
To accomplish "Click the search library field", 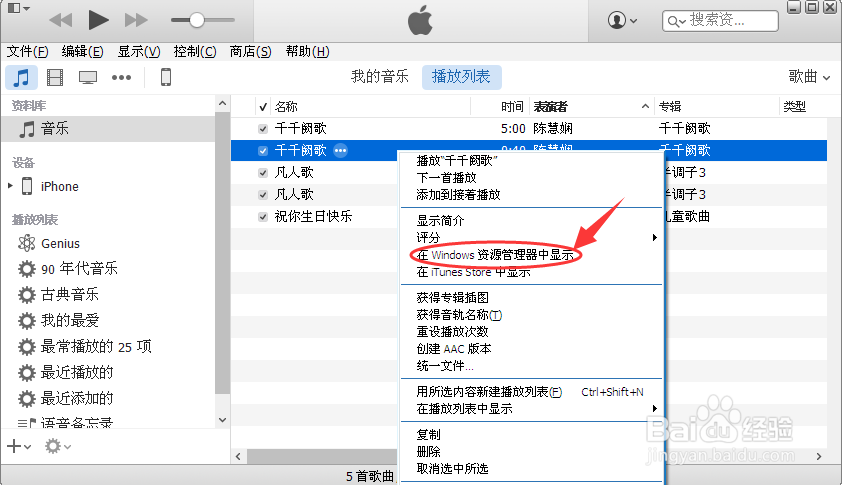I will [720, 20].
